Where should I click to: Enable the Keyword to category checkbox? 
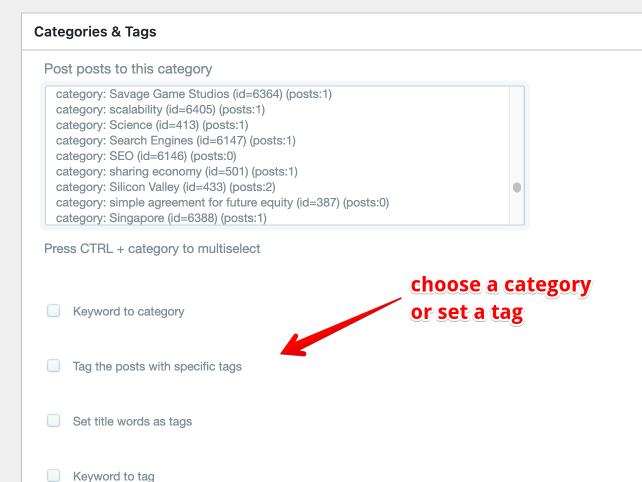(x=54, y=311)
